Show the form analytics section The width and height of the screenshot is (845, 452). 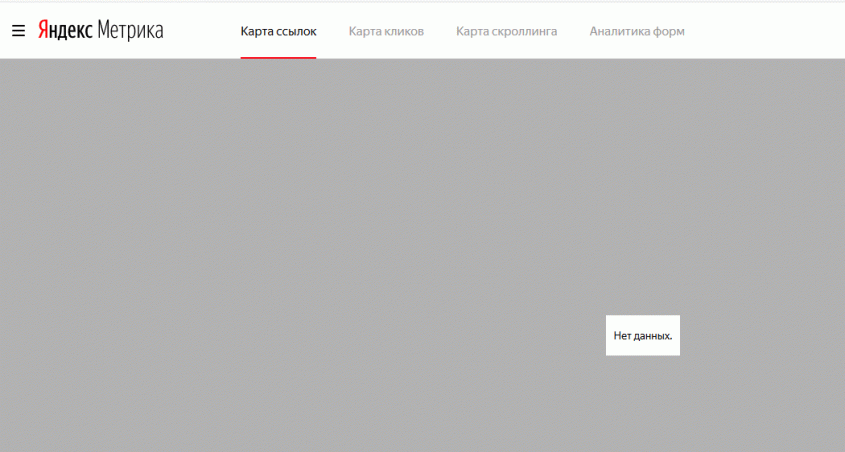click(x=637, y=32)
